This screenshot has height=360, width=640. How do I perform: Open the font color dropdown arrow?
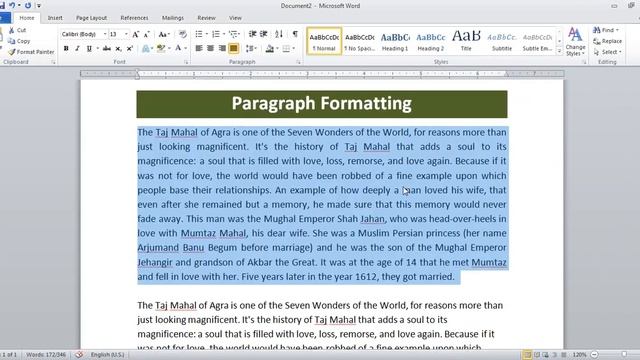[185, 49]
